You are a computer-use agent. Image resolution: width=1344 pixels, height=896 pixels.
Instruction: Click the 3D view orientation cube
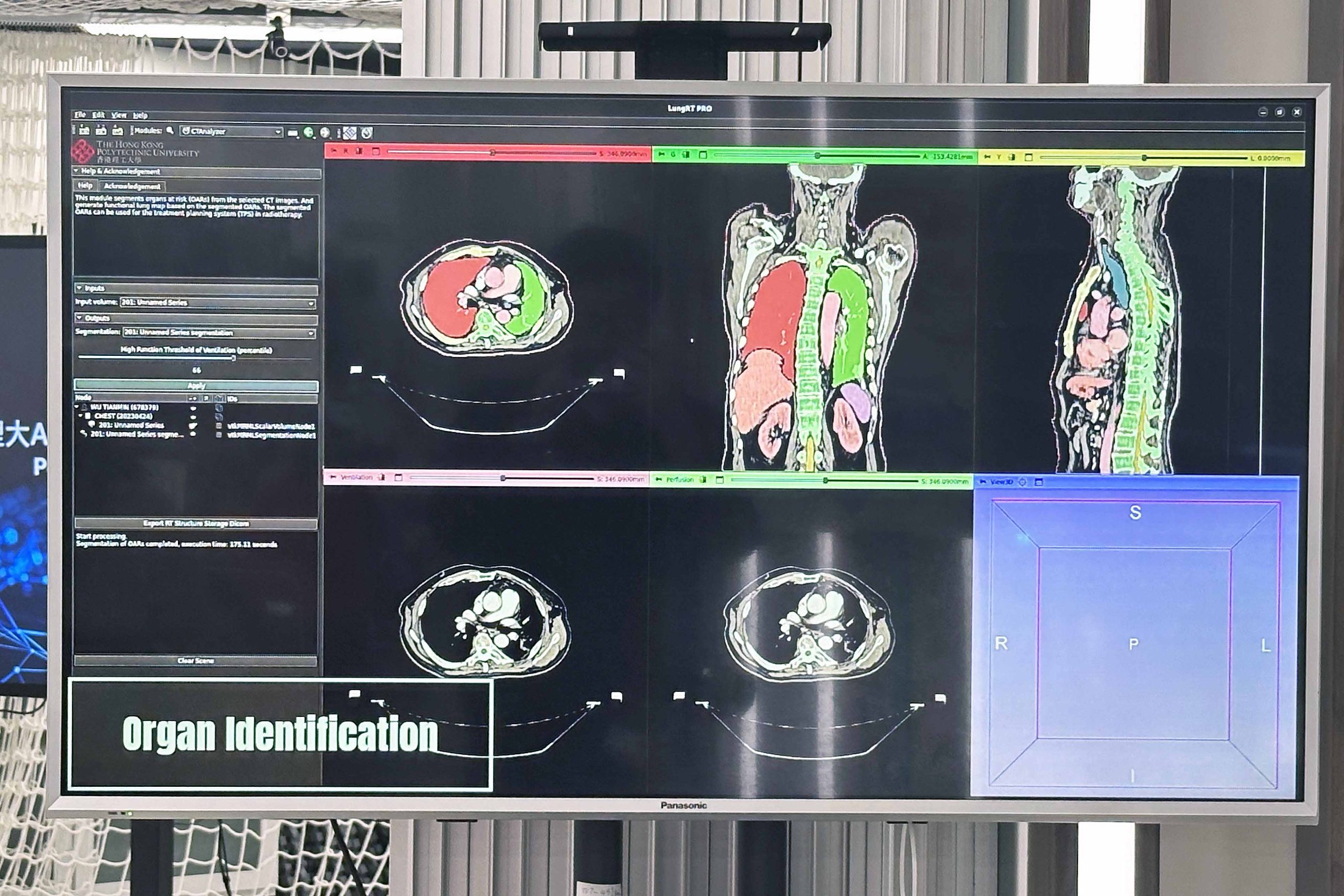[x=1135, y=644]
